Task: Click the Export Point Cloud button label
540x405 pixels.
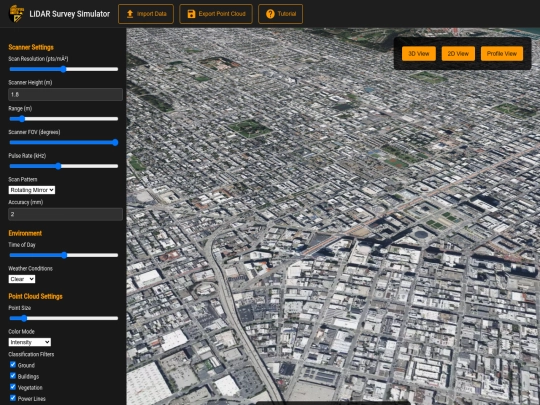Action: point(222,14)
